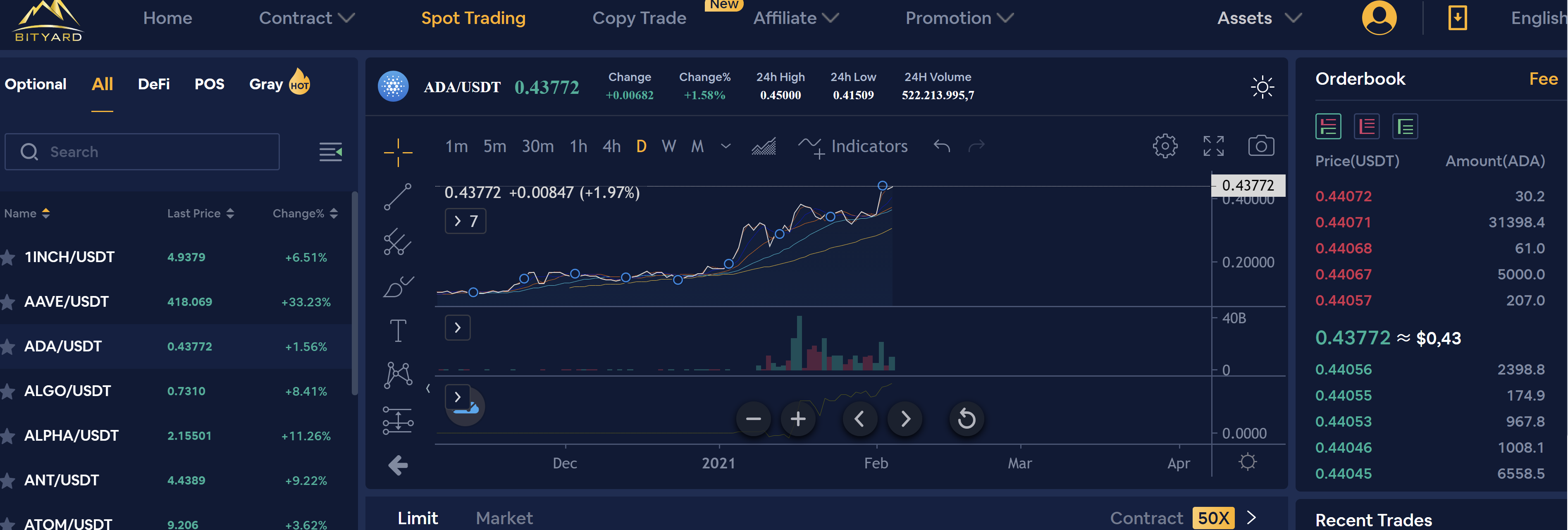The image size is (1568, 530).
Task: Select the pitchfork drawing tool
Action: point(398,241)
